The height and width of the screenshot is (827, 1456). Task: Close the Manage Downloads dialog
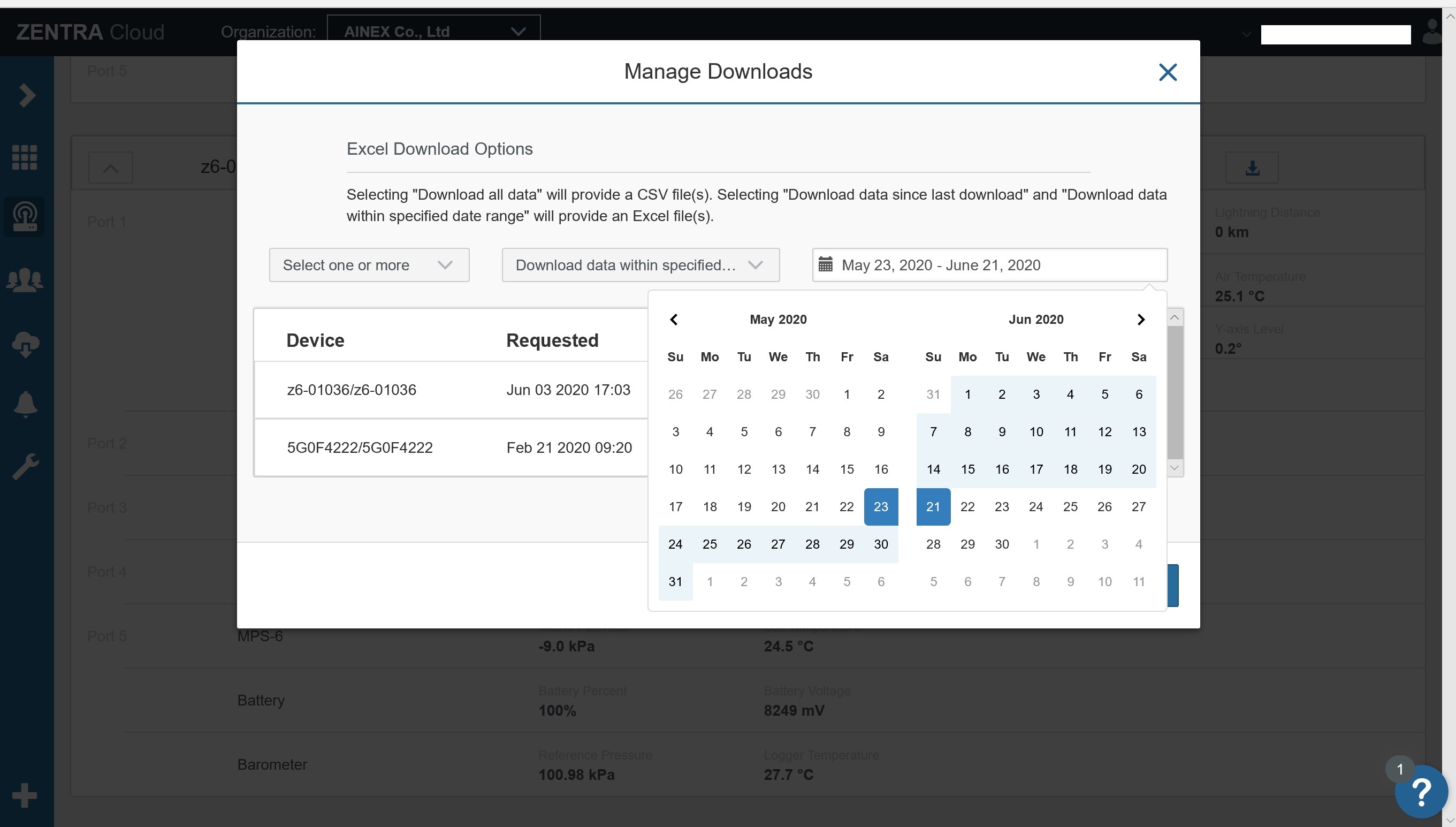coord(1168,72)
